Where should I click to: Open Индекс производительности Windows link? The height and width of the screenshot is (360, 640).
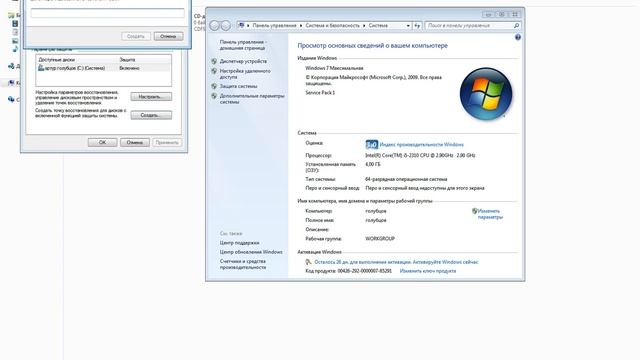pyautogui.click(x=422, y=144)
